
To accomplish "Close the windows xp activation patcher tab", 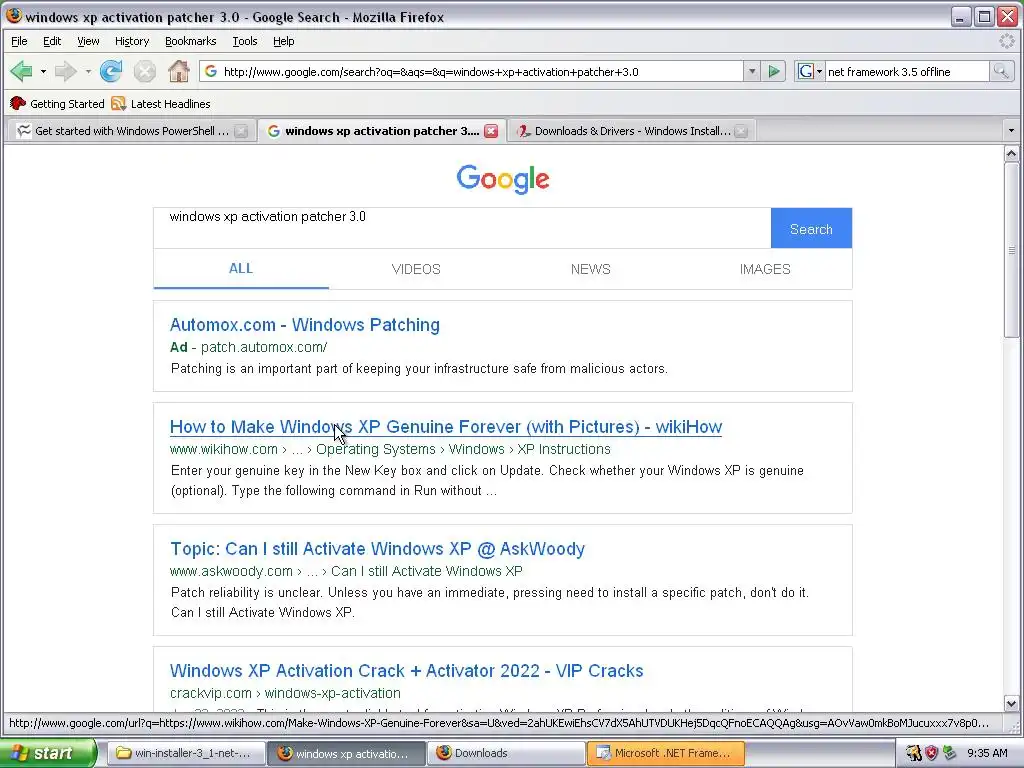I will click(491, 131).
